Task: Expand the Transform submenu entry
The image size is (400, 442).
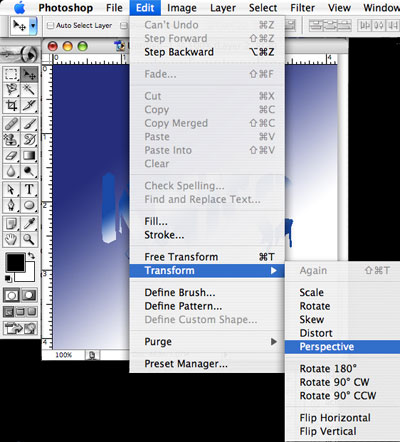Action: [x=207, y=271]
